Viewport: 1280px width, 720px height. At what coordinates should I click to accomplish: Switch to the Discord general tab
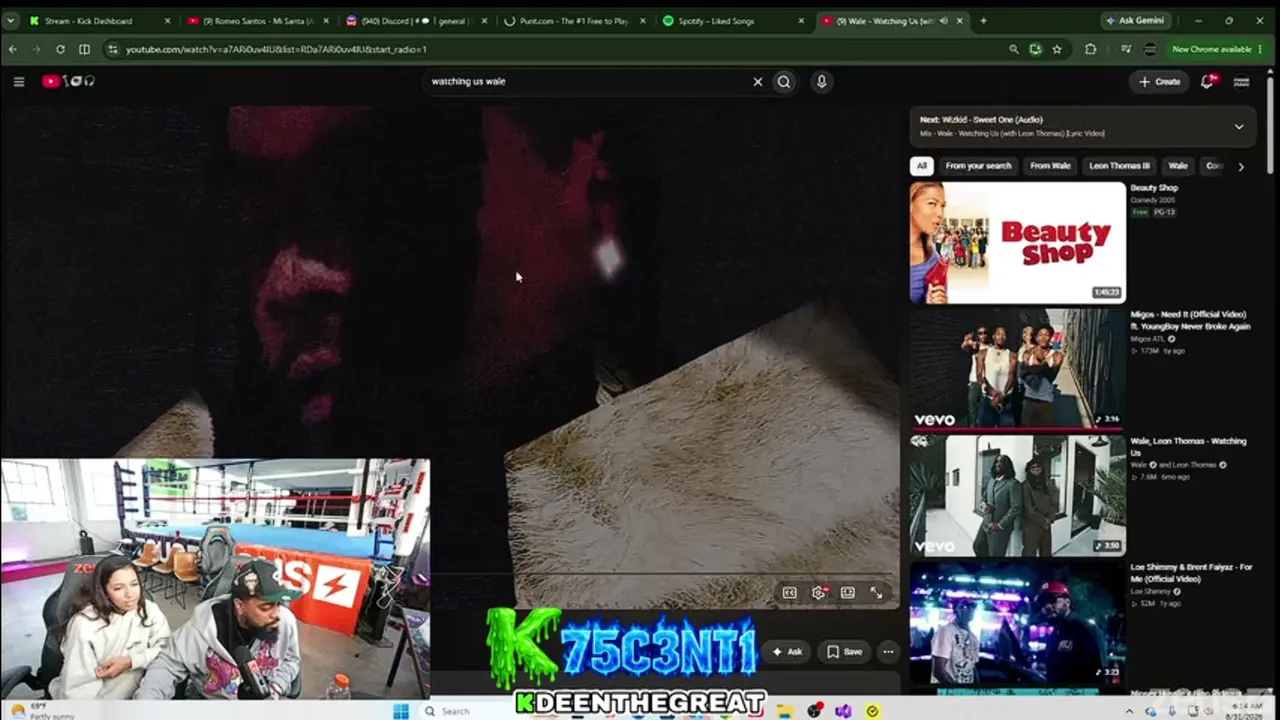pyautogui.click(x=416, y=20)
